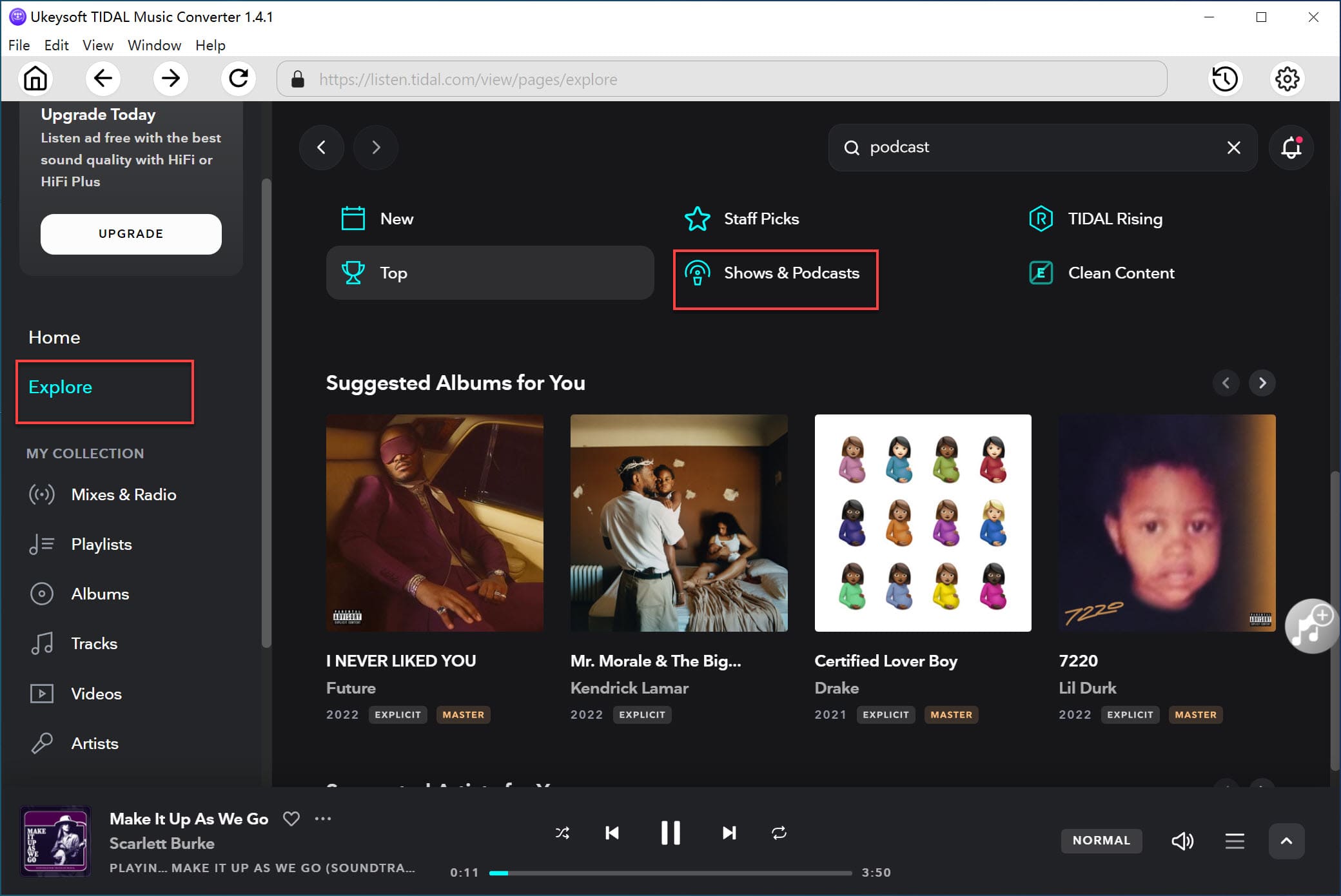Click the floating music download icon
Viewport: 1341px width, 896px height.
1311,626
